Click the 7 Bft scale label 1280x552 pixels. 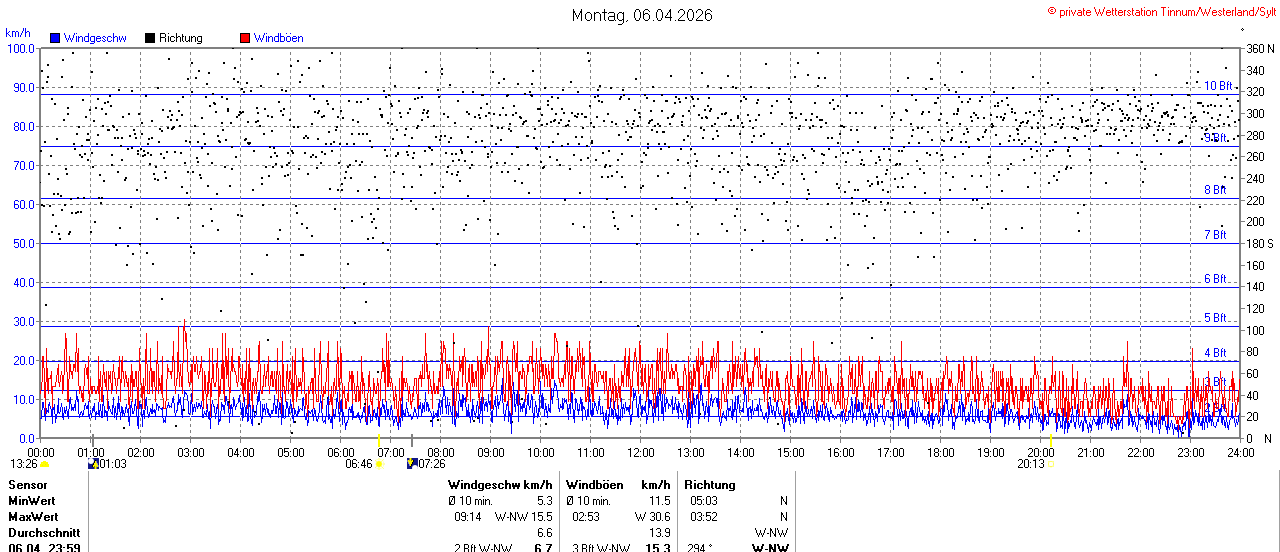click(1215, 235)
